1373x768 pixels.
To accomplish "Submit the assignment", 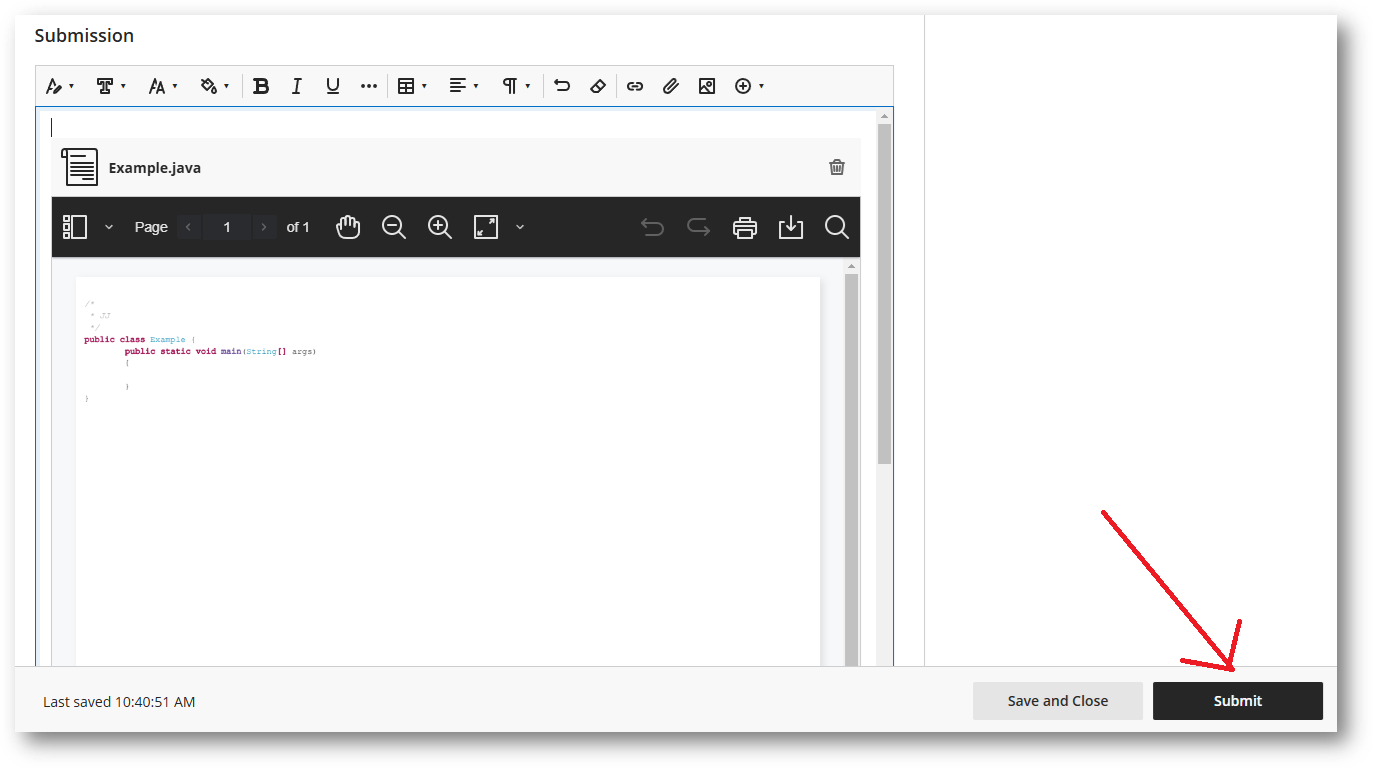I will click(1237, 701).
